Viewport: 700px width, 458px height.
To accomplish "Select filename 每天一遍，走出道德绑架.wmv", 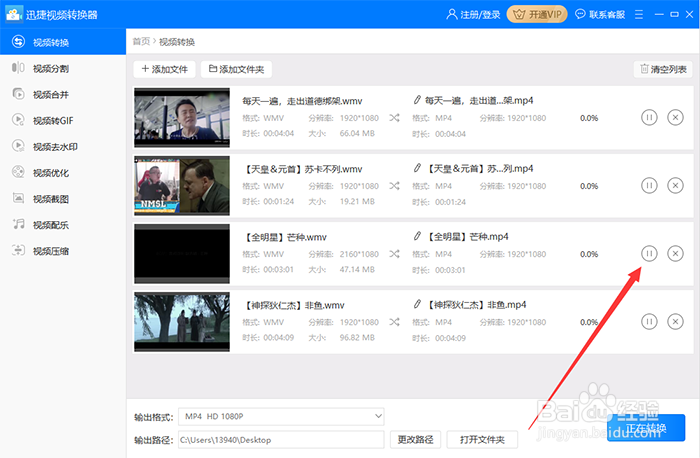I will (302, 101).
